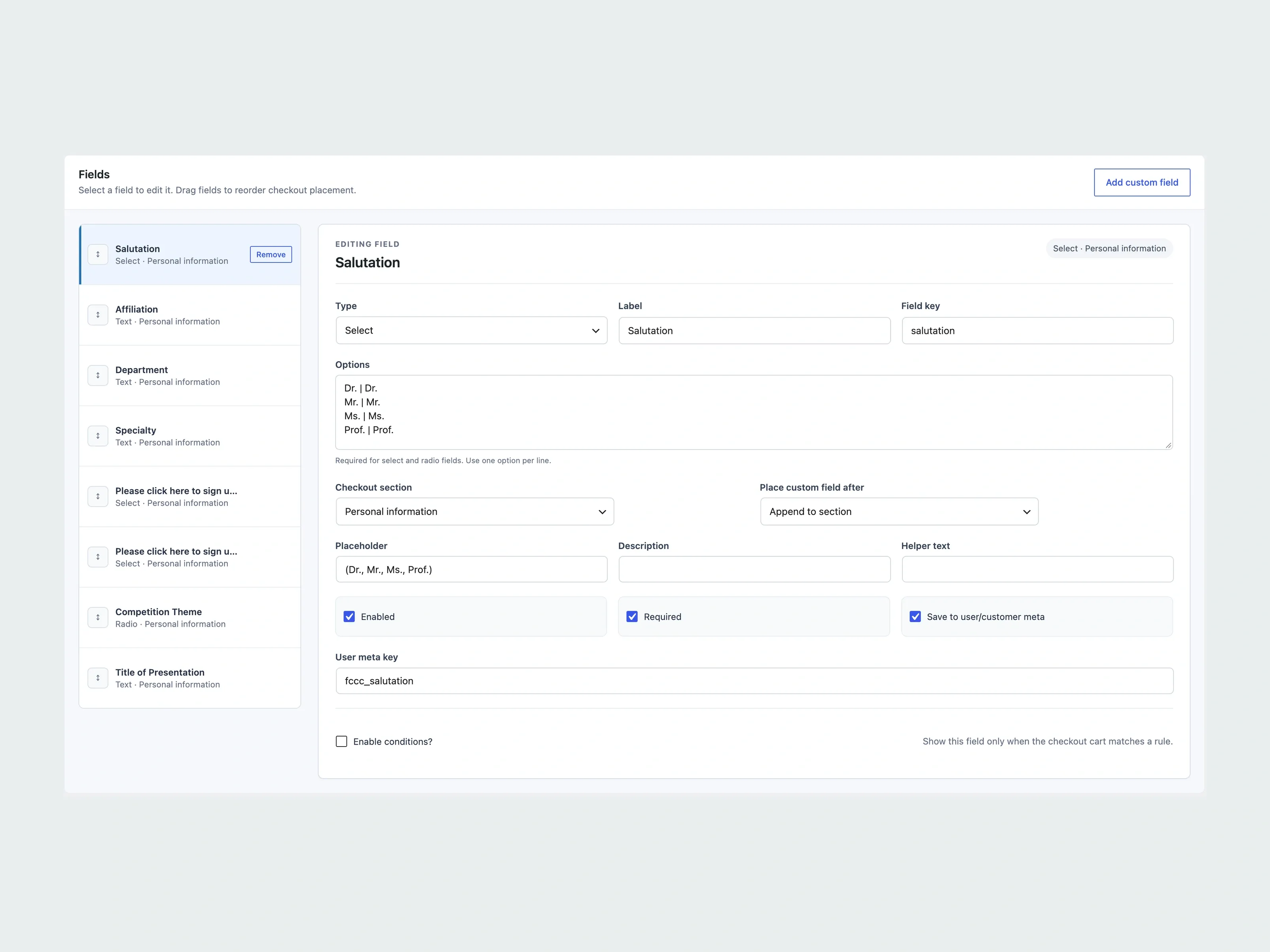Click drag handle icon for Salutation field
This screenshot has height=952, width=1270.
point(98,254)
